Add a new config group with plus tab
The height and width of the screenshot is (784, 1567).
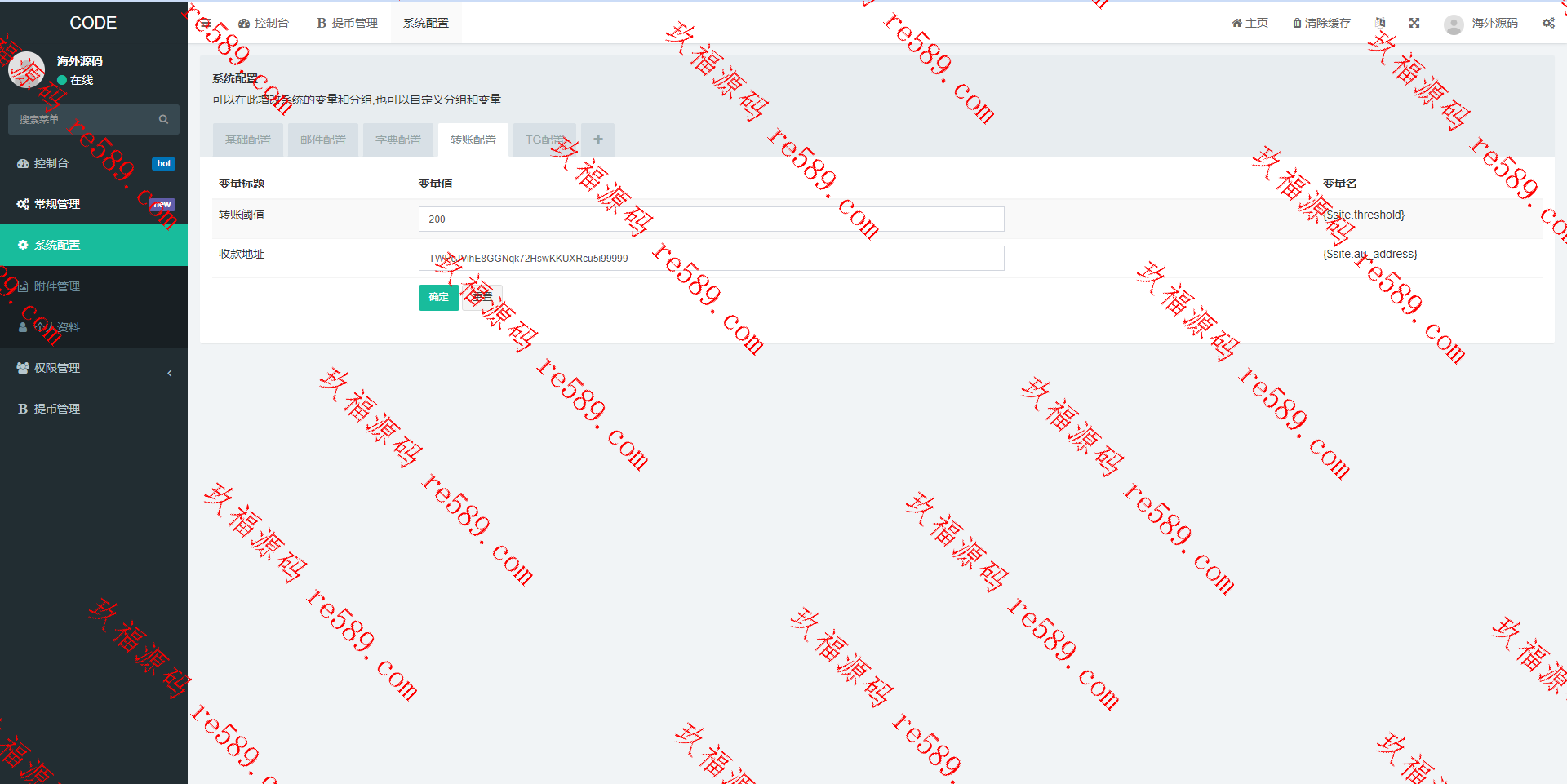[x=598, y=140]
